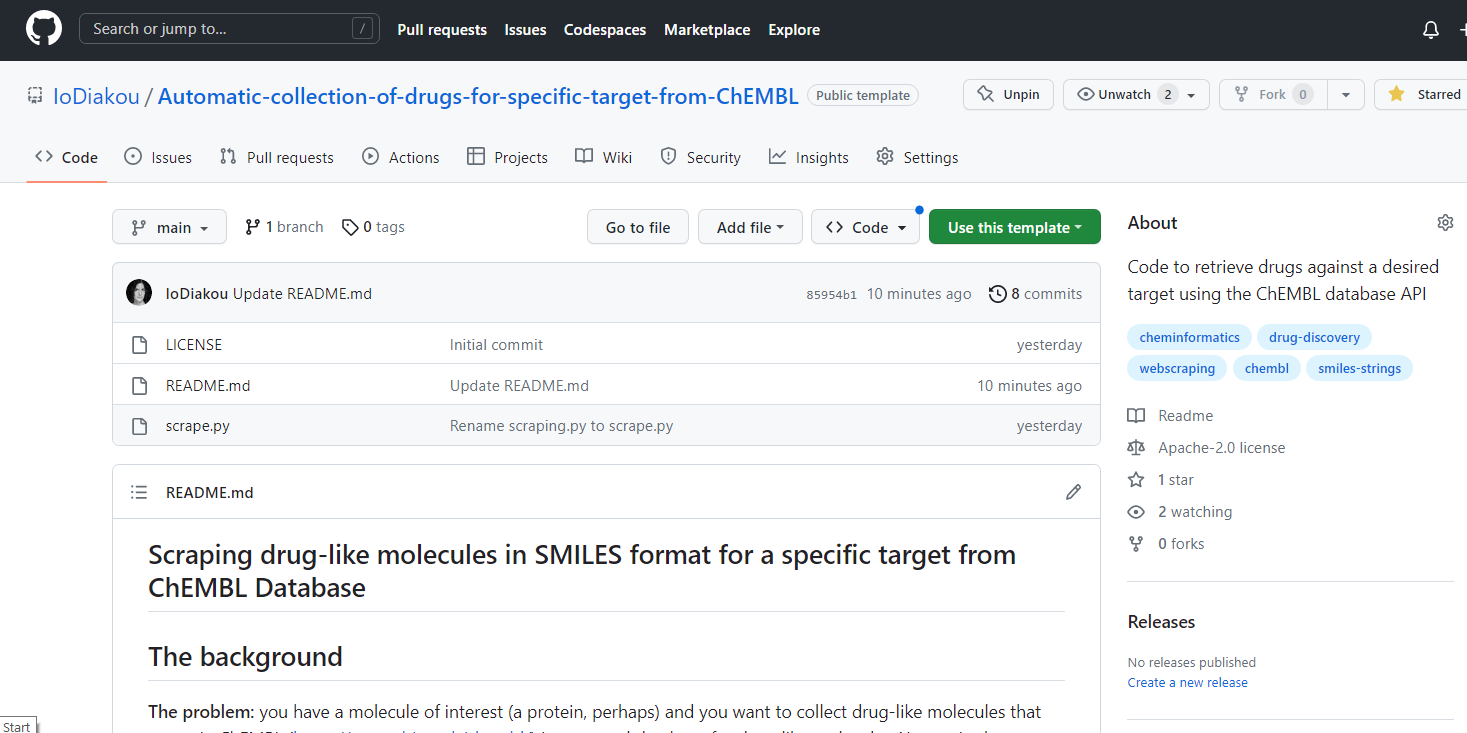Viewport: 1467px width, 733px height.
Task: Click the README table of contents icon
Action: click(x=140, y=492)
